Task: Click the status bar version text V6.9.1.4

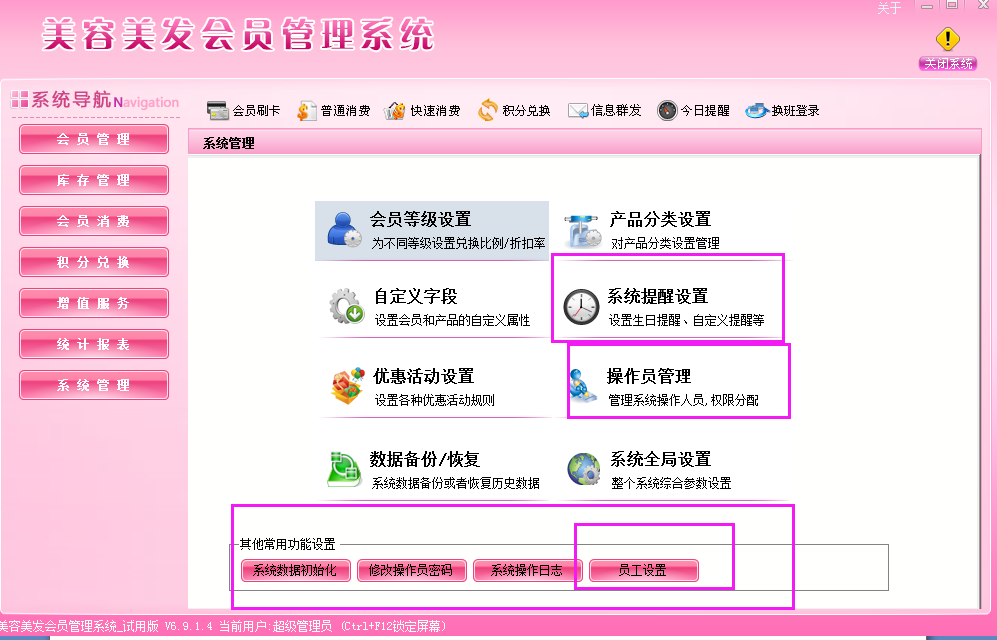Action: 188,627
